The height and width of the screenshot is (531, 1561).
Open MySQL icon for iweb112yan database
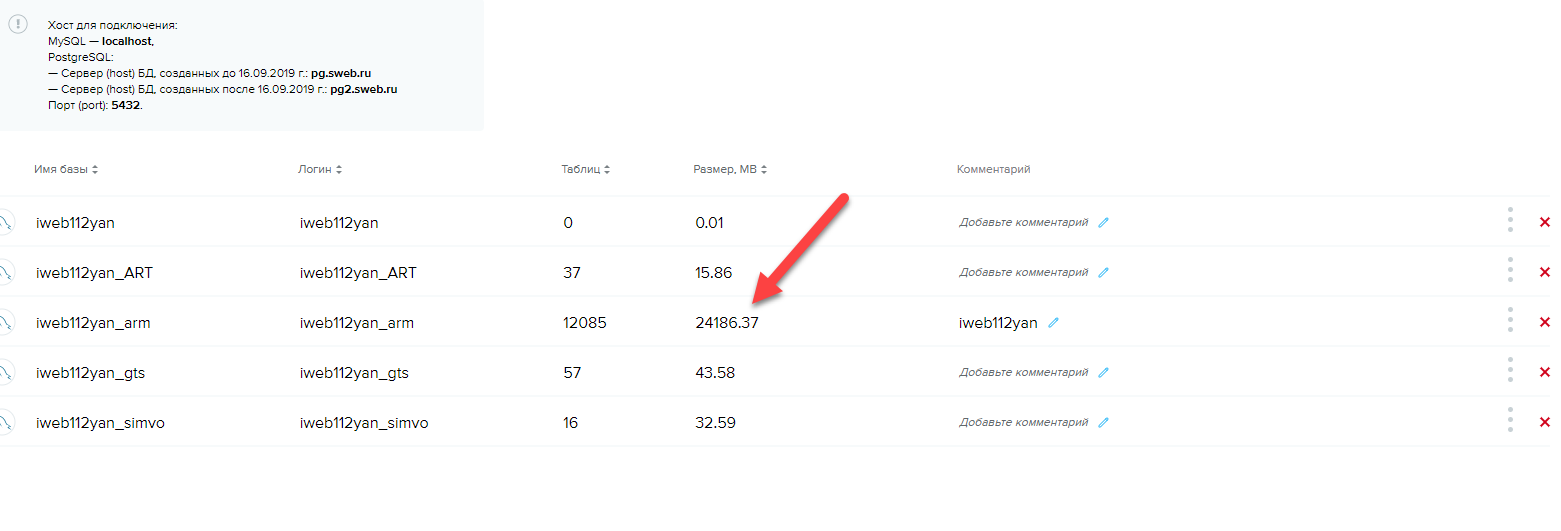[5, 222]
